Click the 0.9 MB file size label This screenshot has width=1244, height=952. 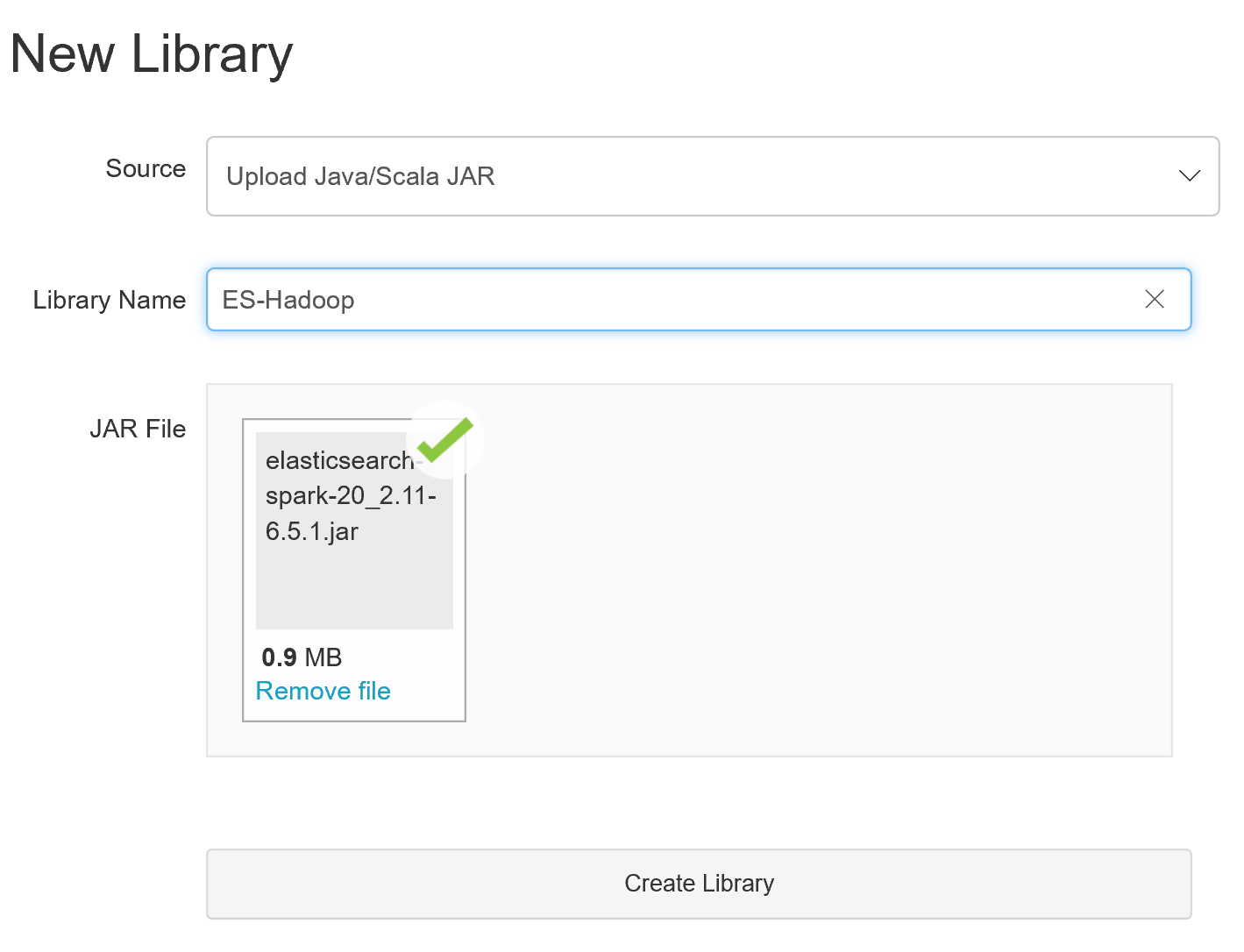[x=302, y=657]
